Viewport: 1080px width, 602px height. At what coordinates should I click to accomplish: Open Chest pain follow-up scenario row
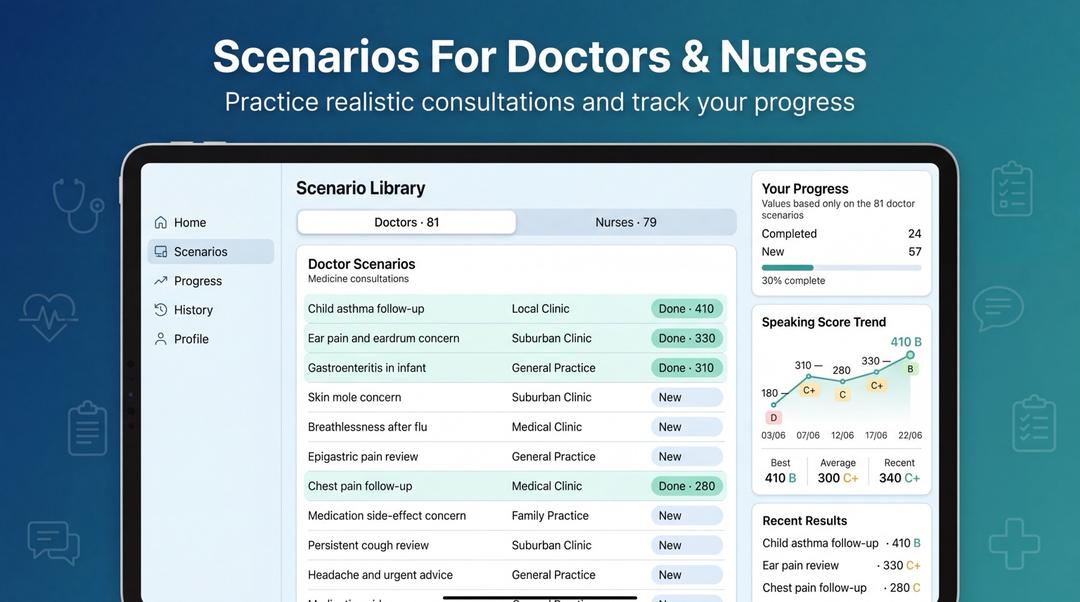515,486
